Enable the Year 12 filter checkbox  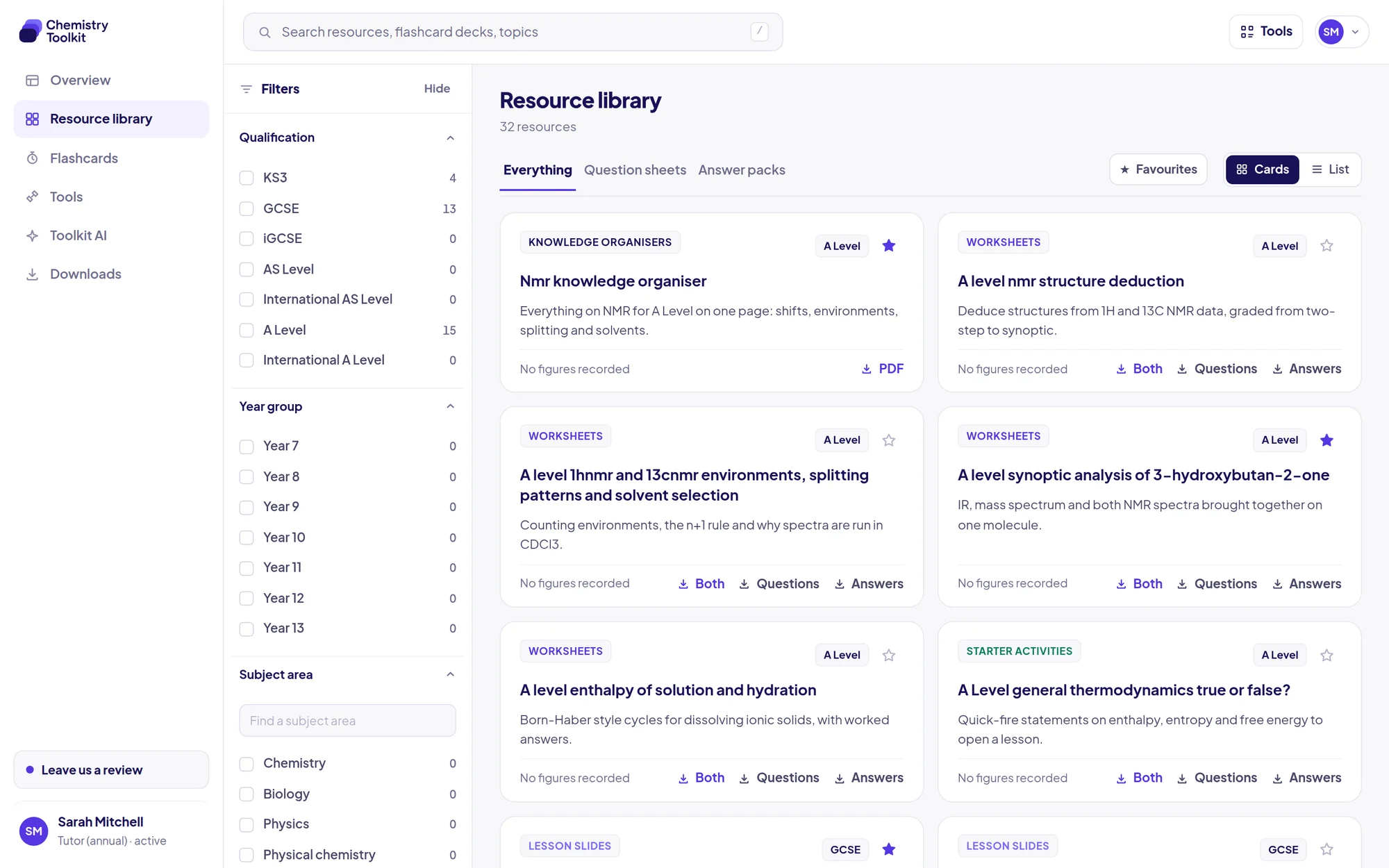coord(247,599)
